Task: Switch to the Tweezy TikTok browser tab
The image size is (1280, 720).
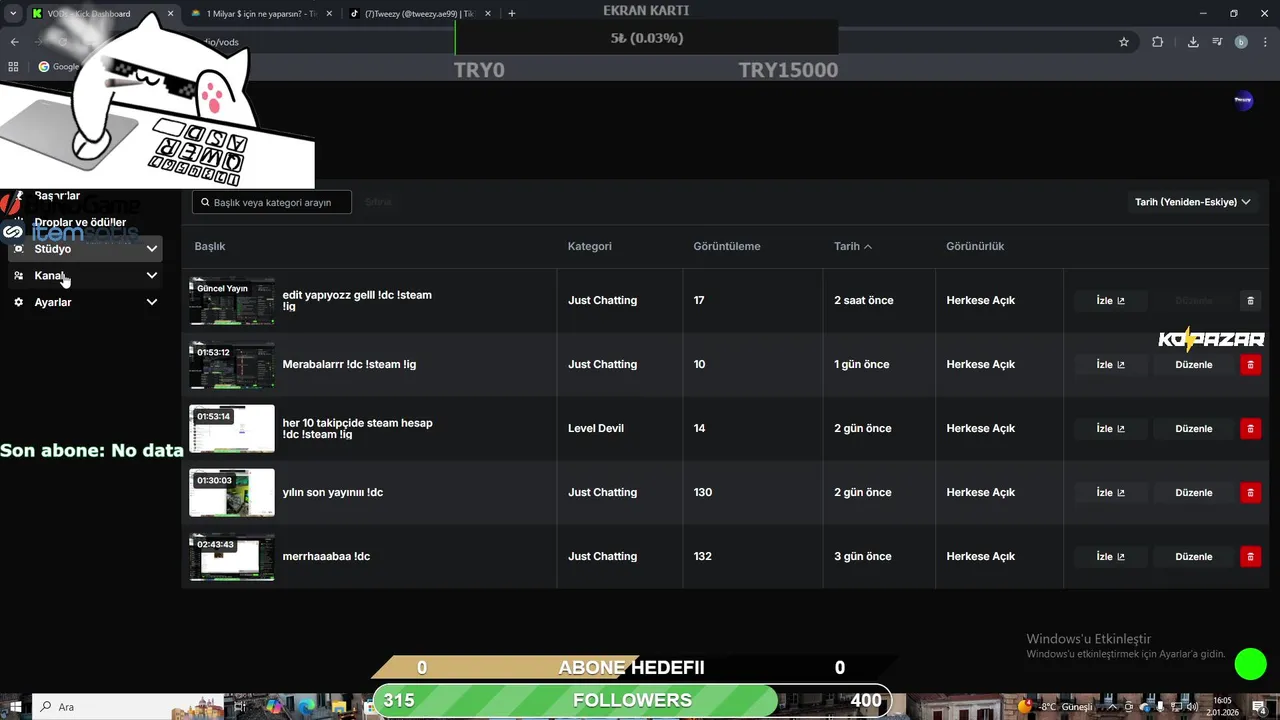Action: coord(418,13)
